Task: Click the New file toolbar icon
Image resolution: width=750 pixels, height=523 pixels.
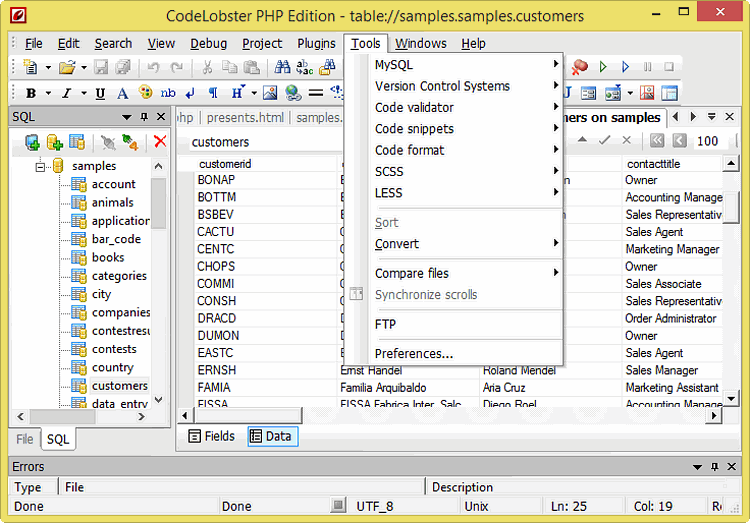Action: pyautogui.click(x=30, y=67)
